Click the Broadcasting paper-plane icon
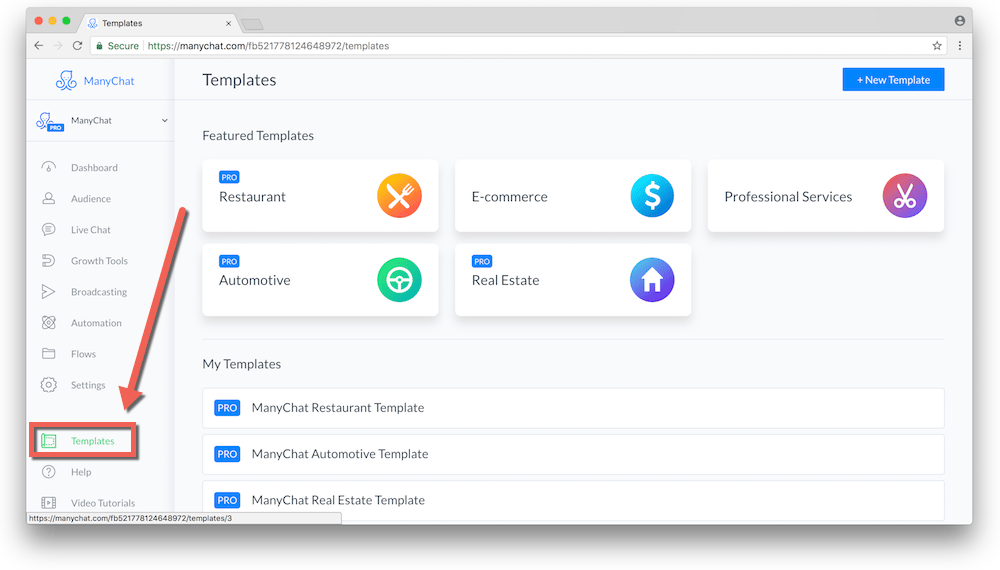 point(48,291)
